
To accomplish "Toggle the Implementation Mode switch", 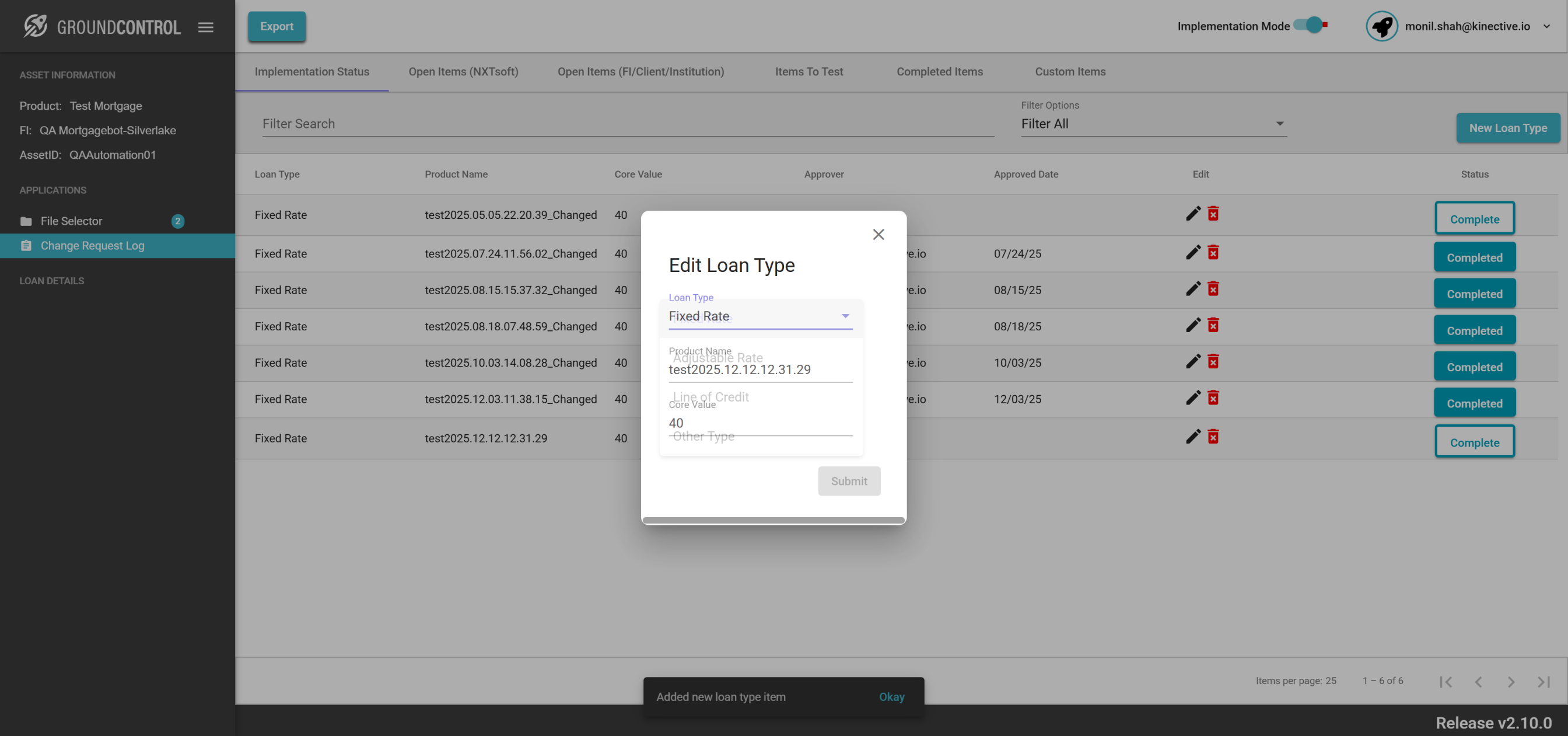I will pyautogui.click(x=1311, y=26).
